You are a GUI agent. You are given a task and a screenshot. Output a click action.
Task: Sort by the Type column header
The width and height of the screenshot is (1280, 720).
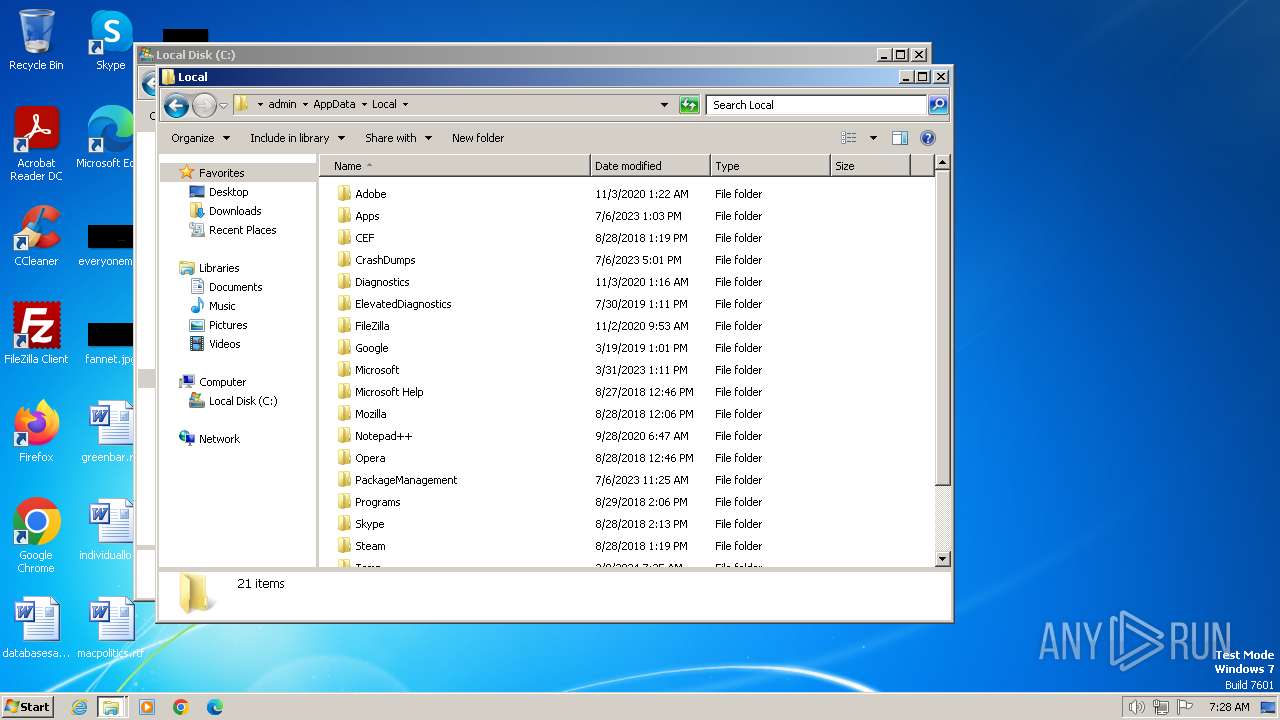[x=770, y=166]
